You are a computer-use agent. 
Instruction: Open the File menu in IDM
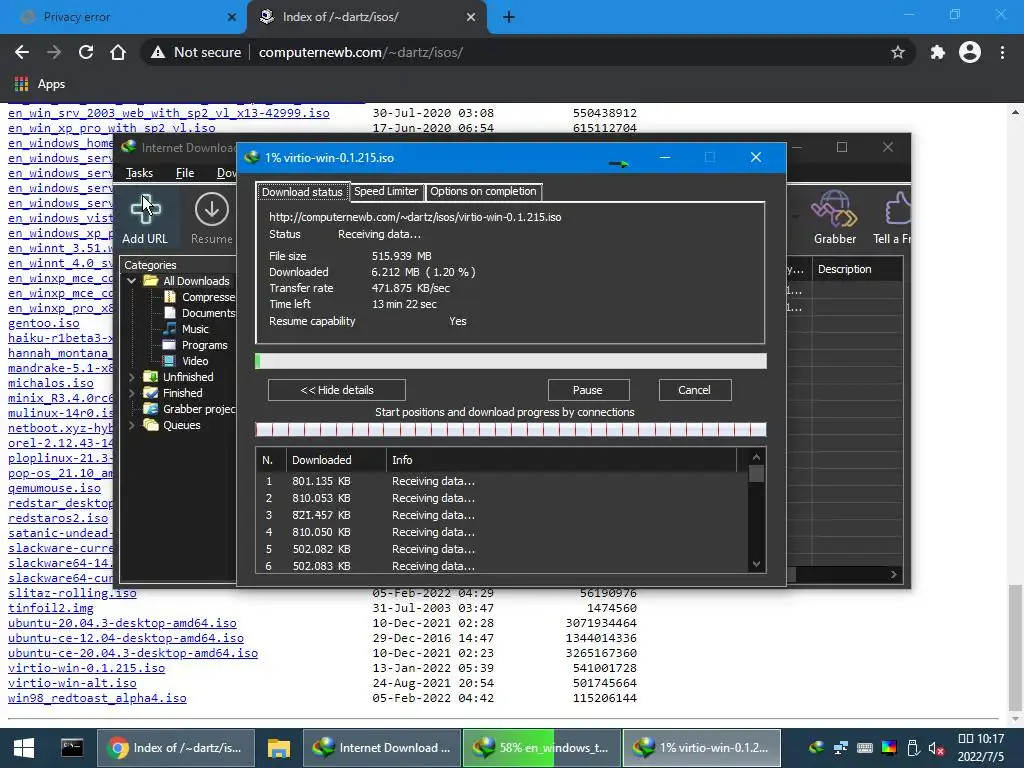tap(185, 173)
